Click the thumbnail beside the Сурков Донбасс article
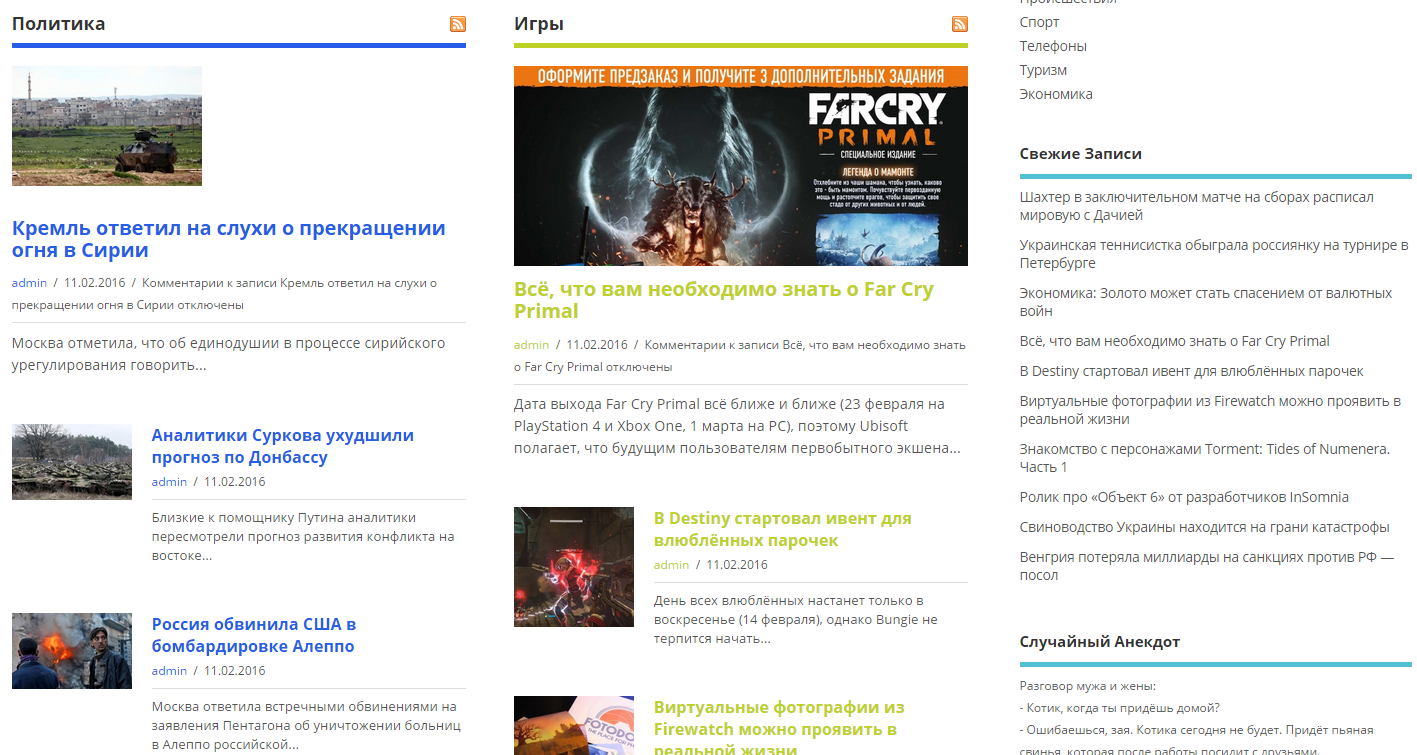The height and width of the screenshot is (755, 1417). [x=72, y=462]
